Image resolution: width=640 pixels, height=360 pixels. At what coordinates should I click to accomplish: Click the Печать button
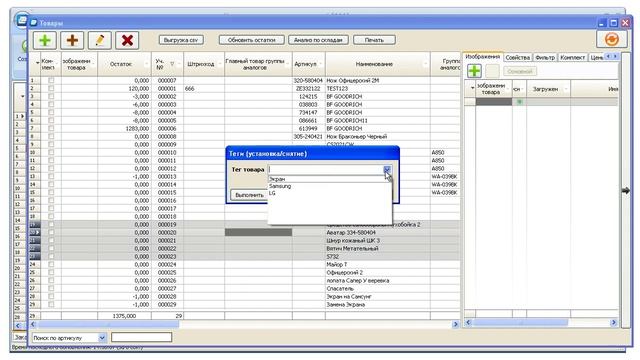click(374, 40)
